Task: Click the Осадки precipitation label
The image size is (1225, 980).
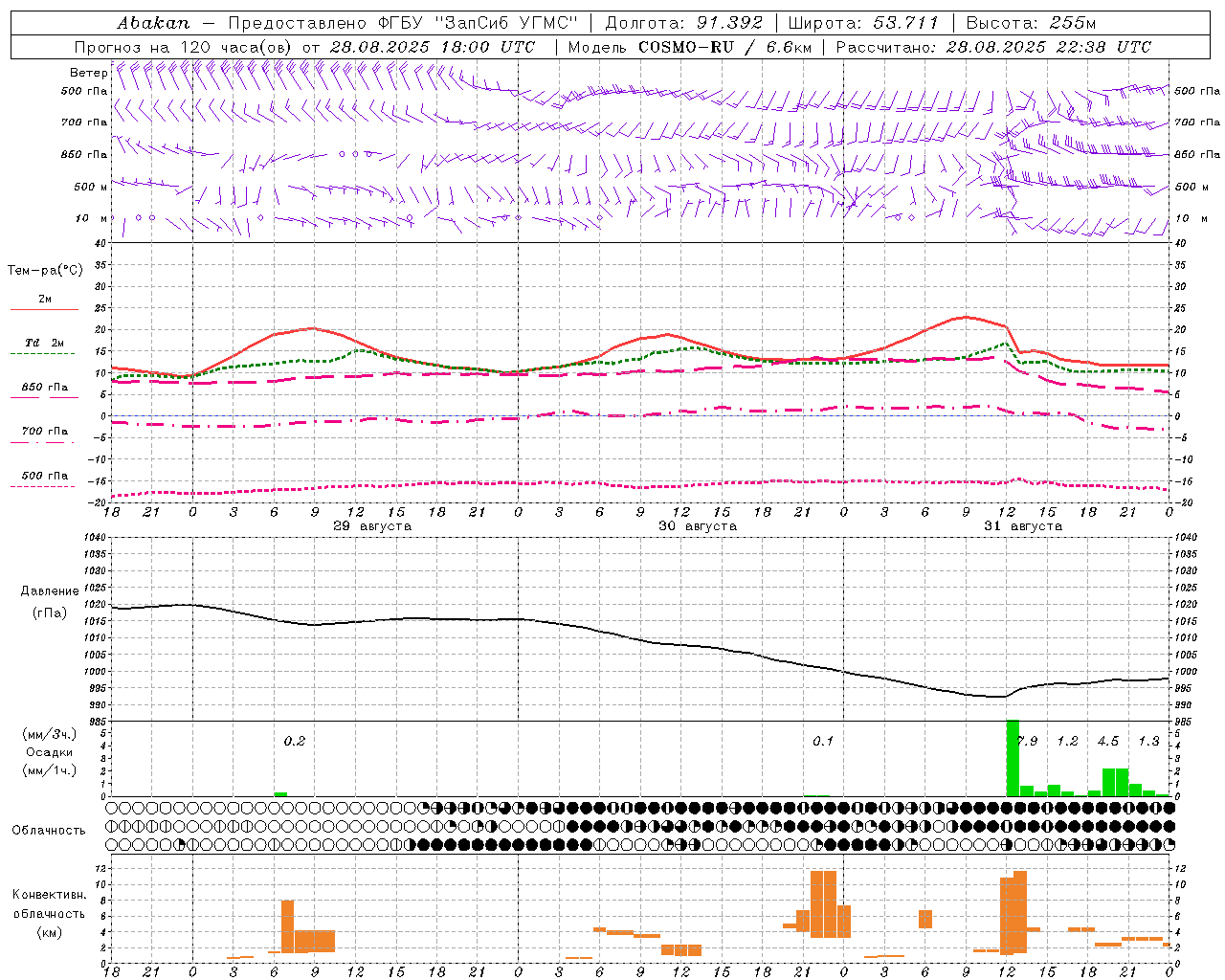Action: (x=49, y=752)
